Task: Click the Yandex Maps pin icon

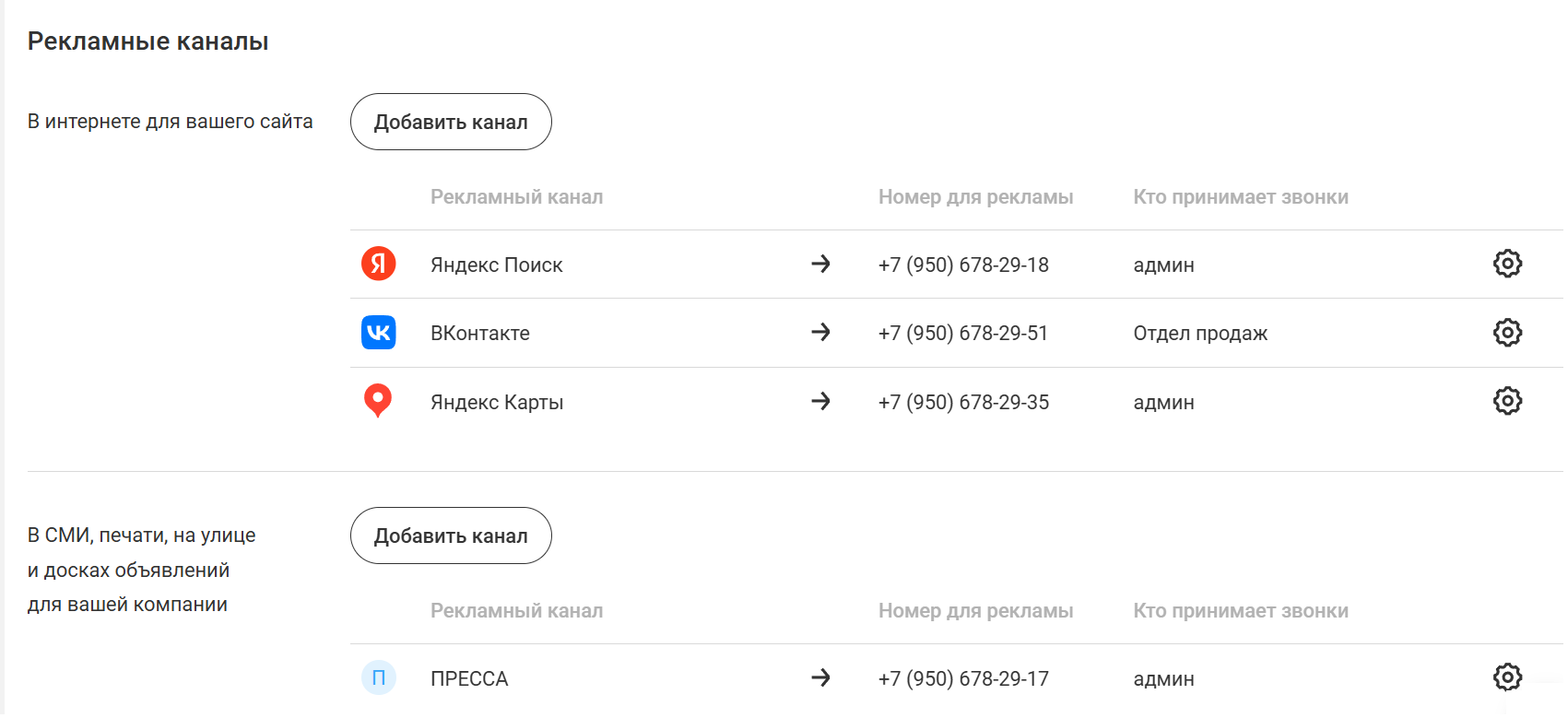Action: [x=378, y=401]
